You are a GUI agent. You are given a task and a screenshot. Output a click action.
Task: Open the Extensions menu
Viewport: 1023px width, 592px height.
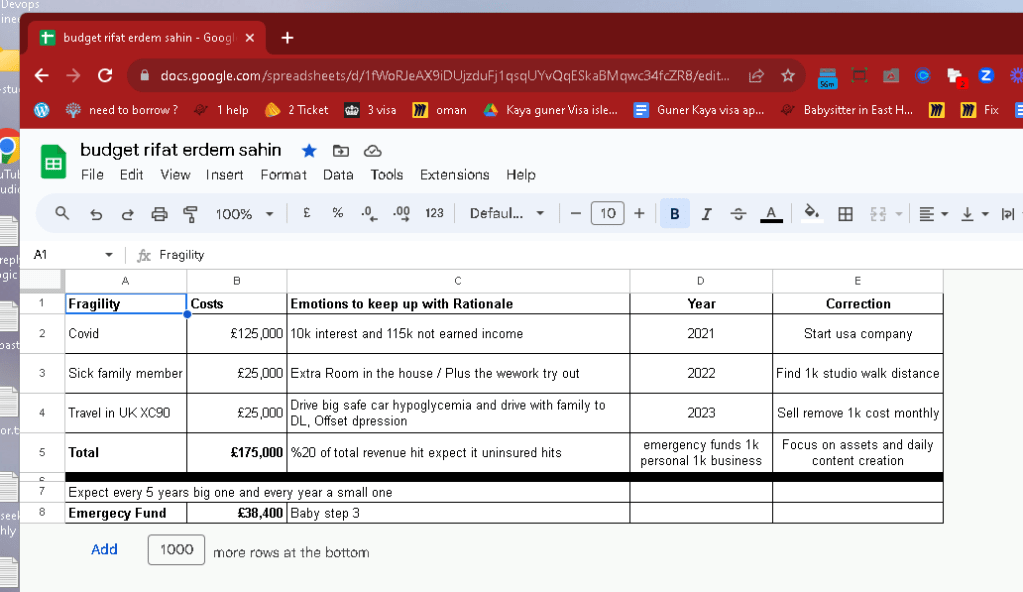click(x=455, y=175)
